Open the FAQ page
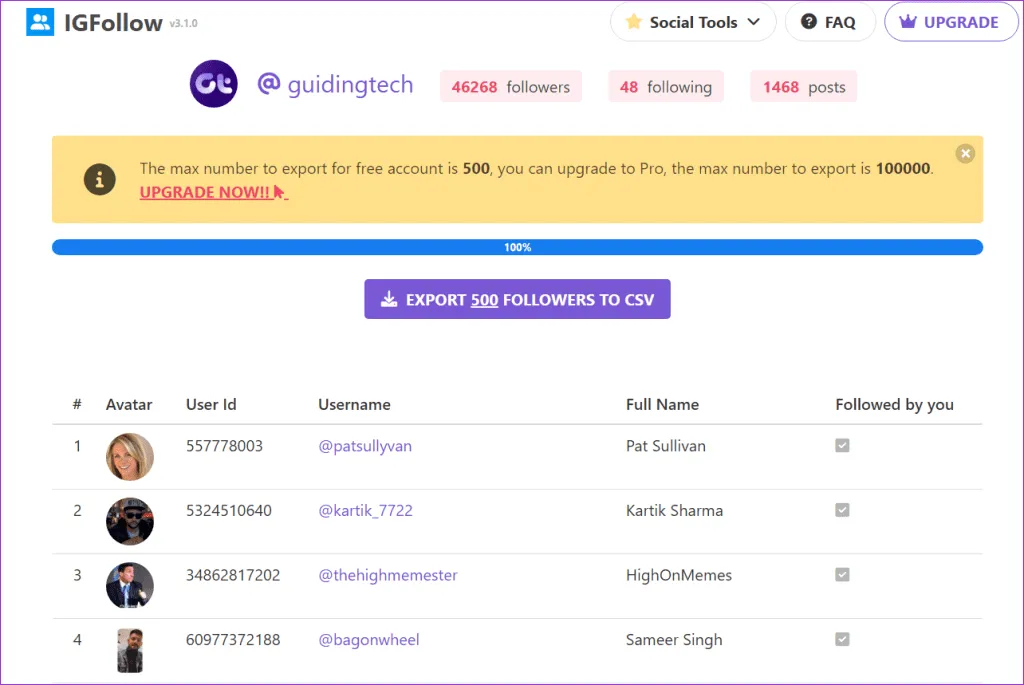The image size is (1024, 685). pos(829,22)
